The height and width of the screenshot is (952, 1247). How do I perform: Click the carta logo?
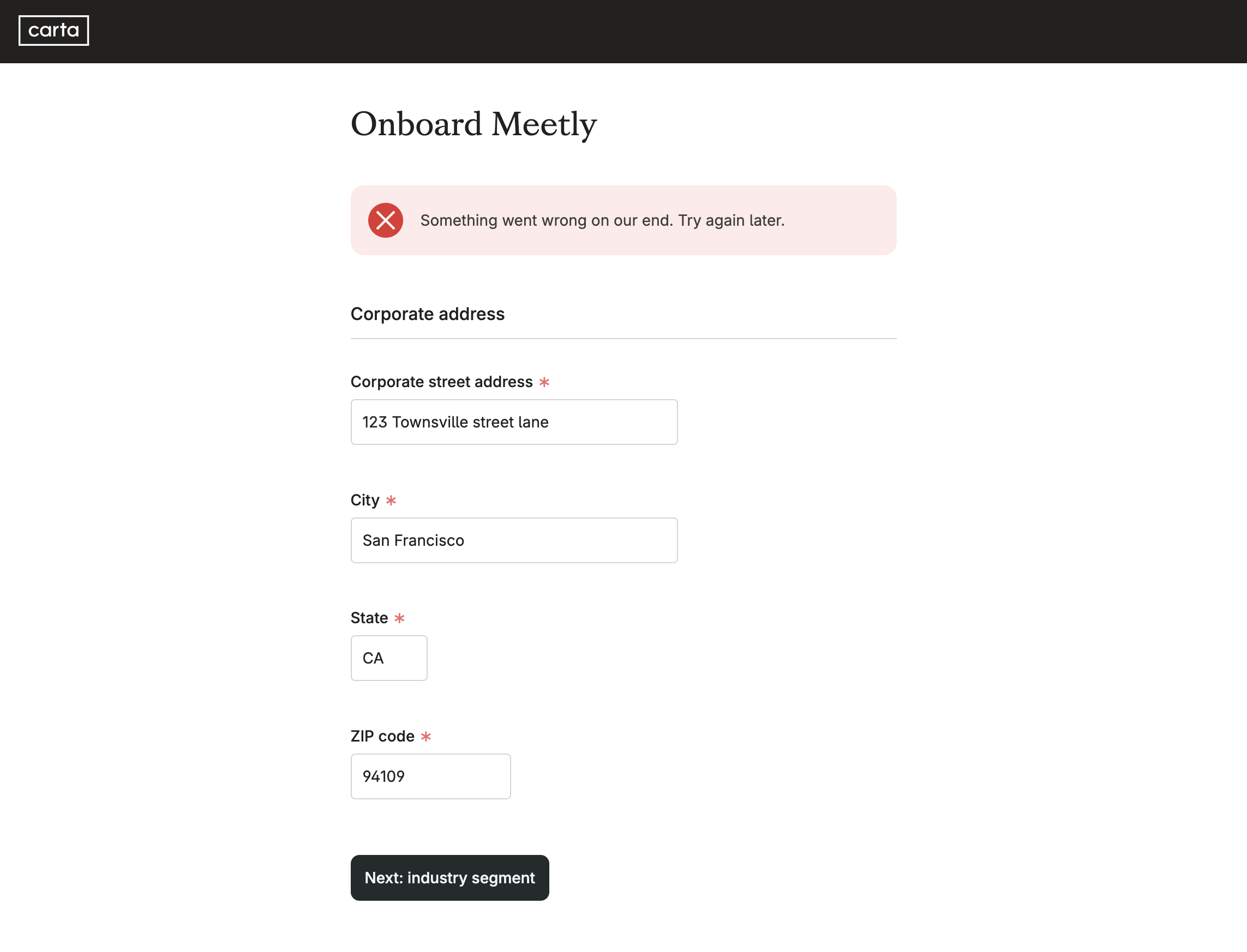point(54,31)
